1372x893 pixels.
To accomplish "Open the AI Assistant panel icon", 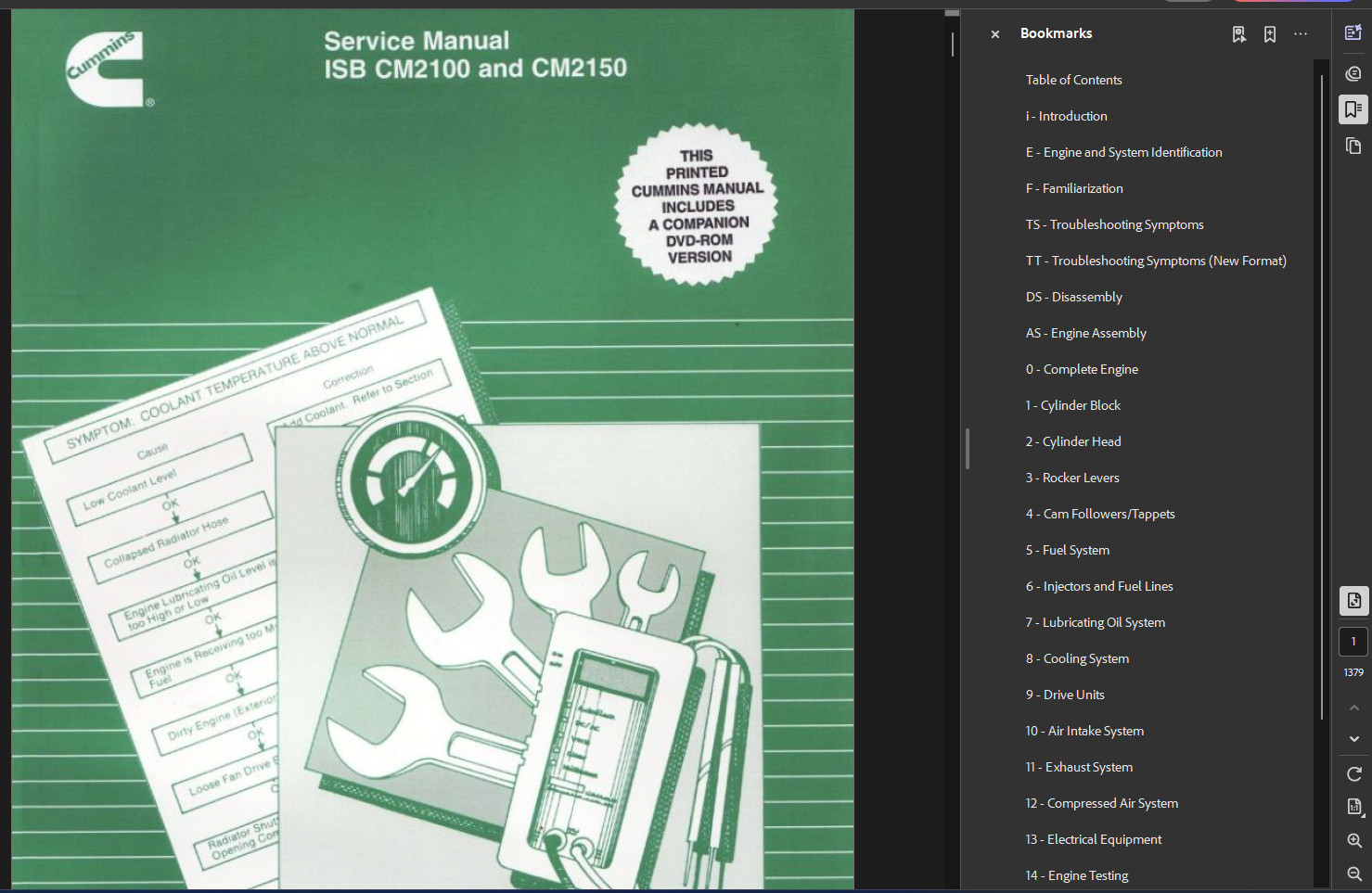I will (1353, 32).
